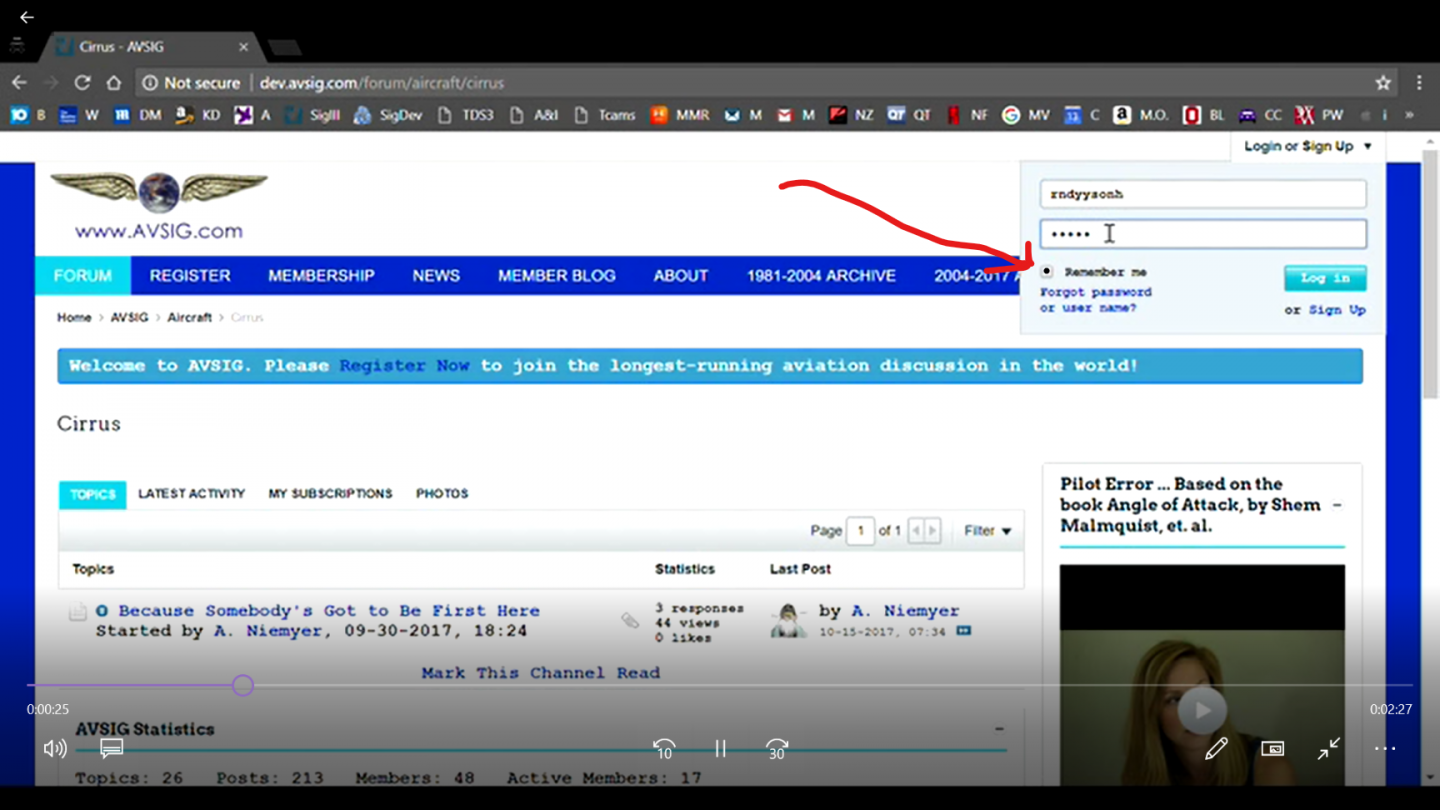Open the BL bookmark
Screen dimensions: 1440x810
pos(1203,115)
